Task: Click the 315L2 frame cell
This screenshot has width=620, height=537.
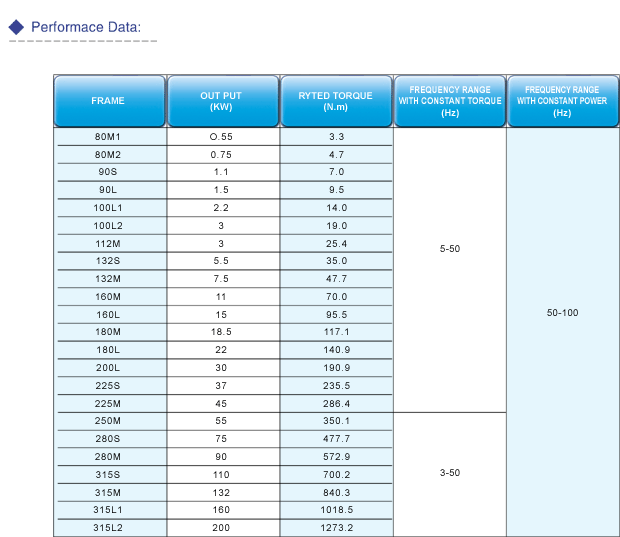Action: coord(108,527)
